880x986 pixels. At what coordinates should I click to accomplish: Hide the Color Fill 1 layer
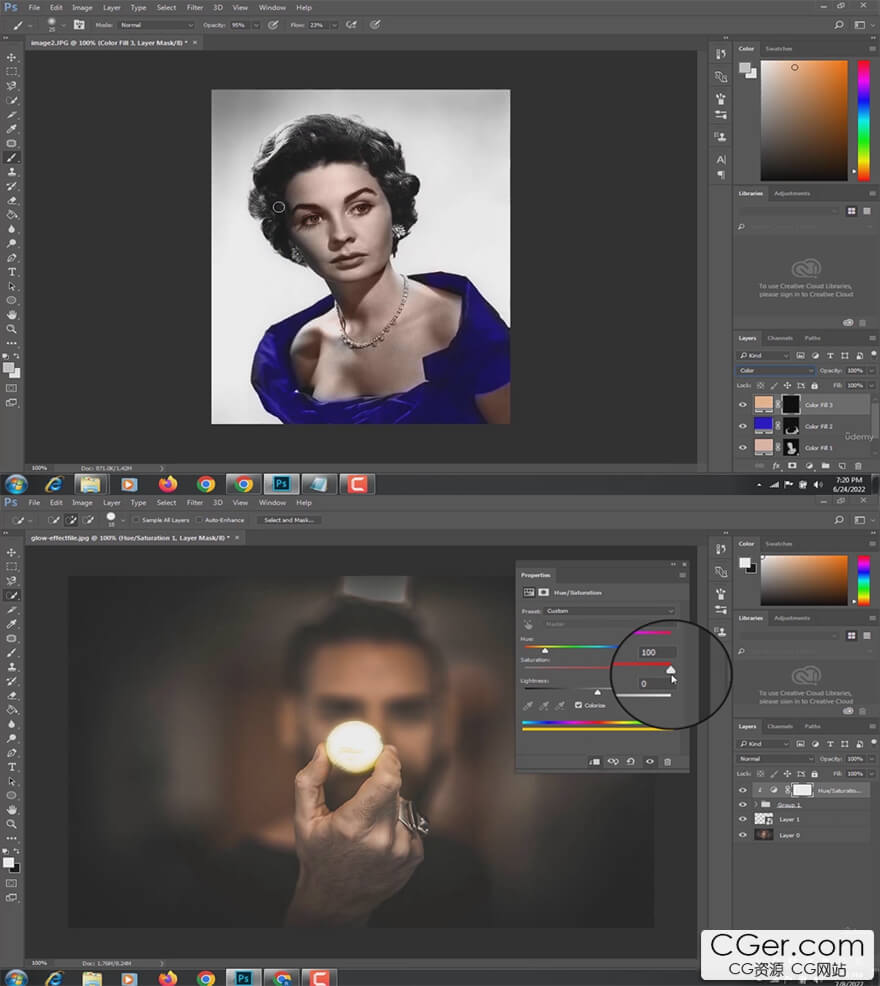(742, 448)
